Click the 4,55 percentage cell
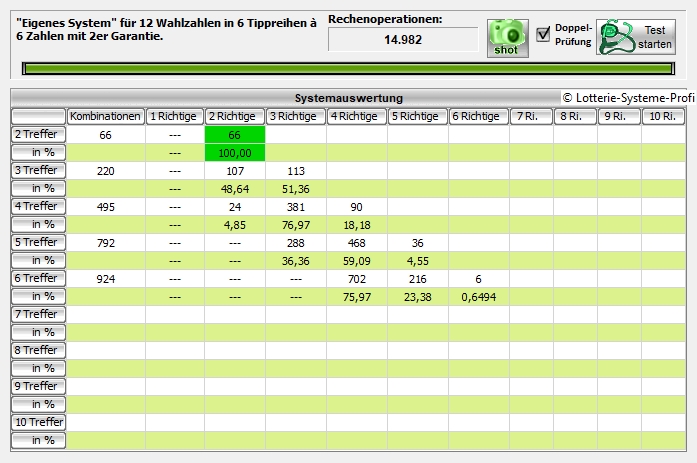 [417, 261]
